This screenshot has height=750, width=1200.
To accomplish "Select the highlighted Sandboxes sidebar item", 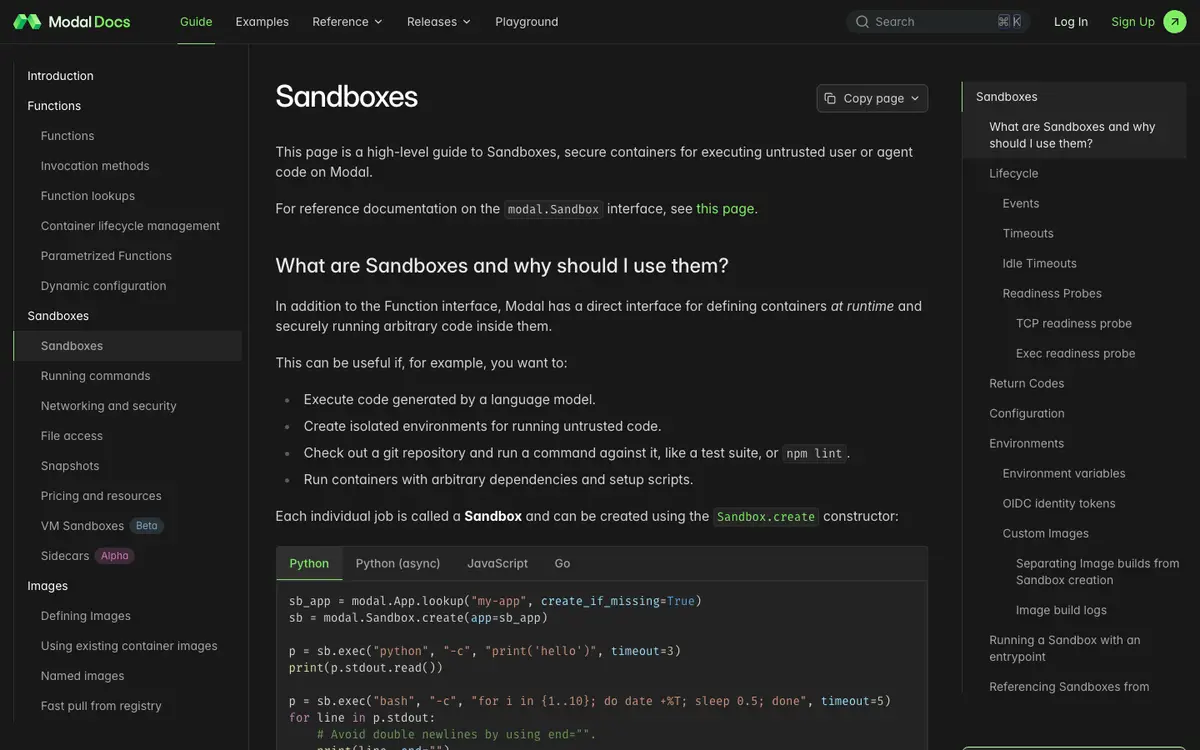I will (x=128, y=346).
